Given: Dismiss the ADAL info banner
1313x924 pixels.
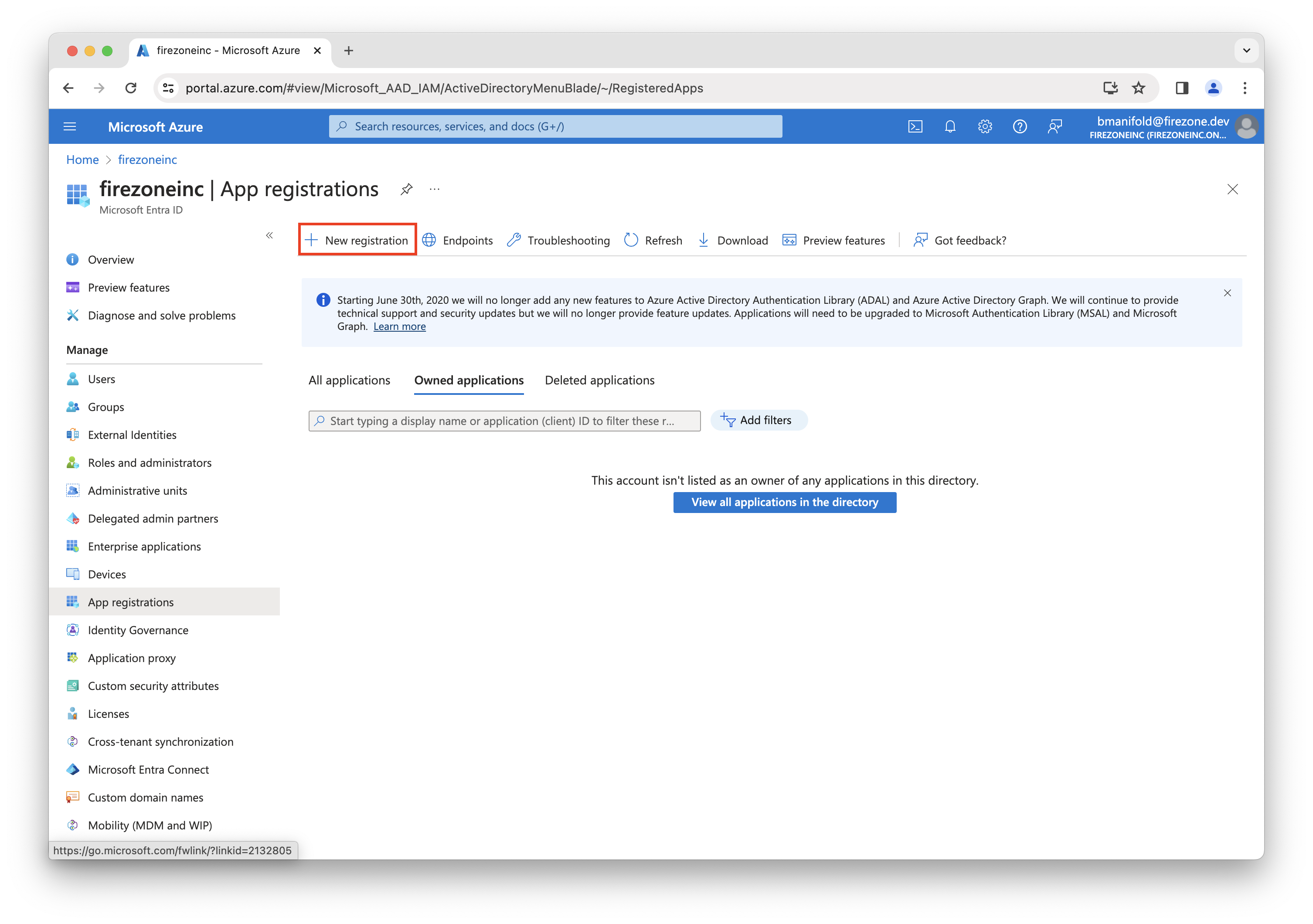Looking at the screenshot, I should point(1227,293).
